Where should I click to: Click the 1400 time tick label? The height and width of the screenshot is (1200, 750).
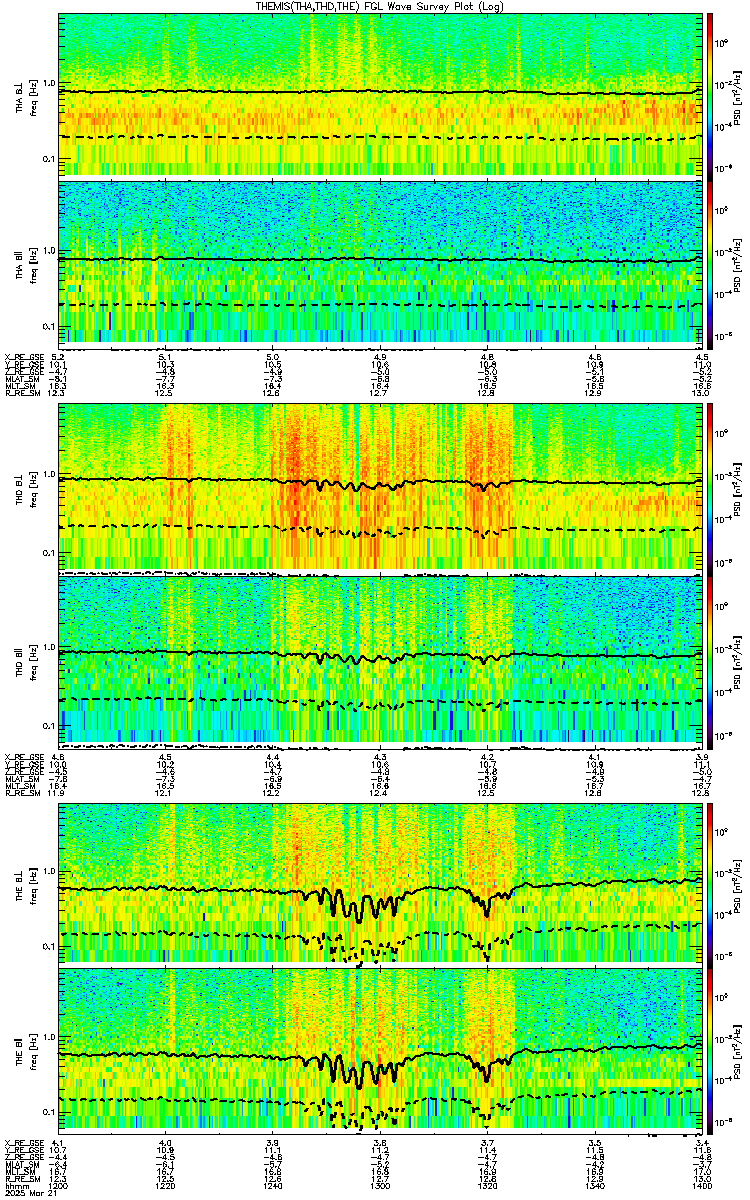[701, 1185]
